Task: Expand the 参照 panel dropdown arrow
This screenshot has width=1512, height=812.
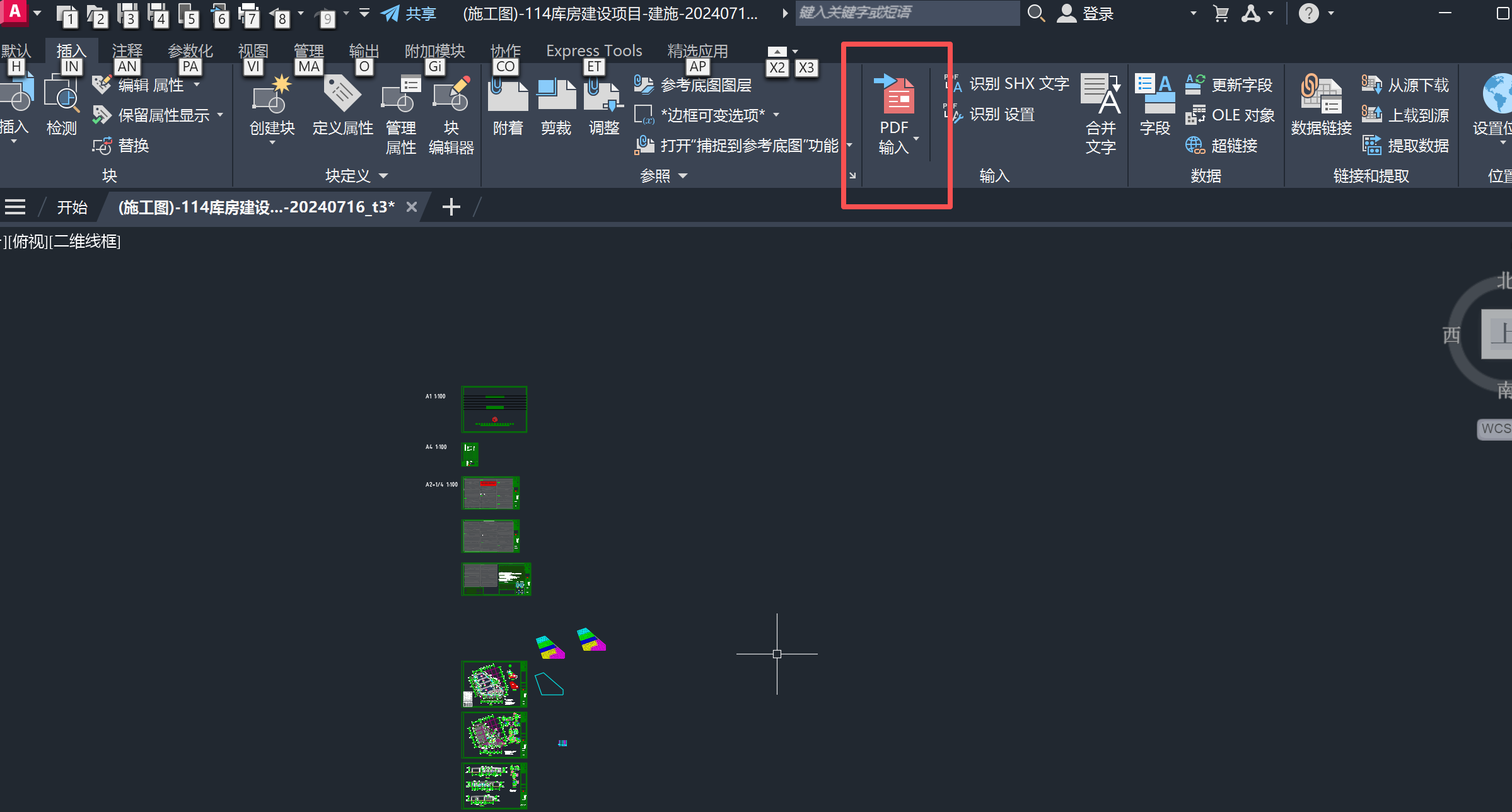Action: pos(683,176)
